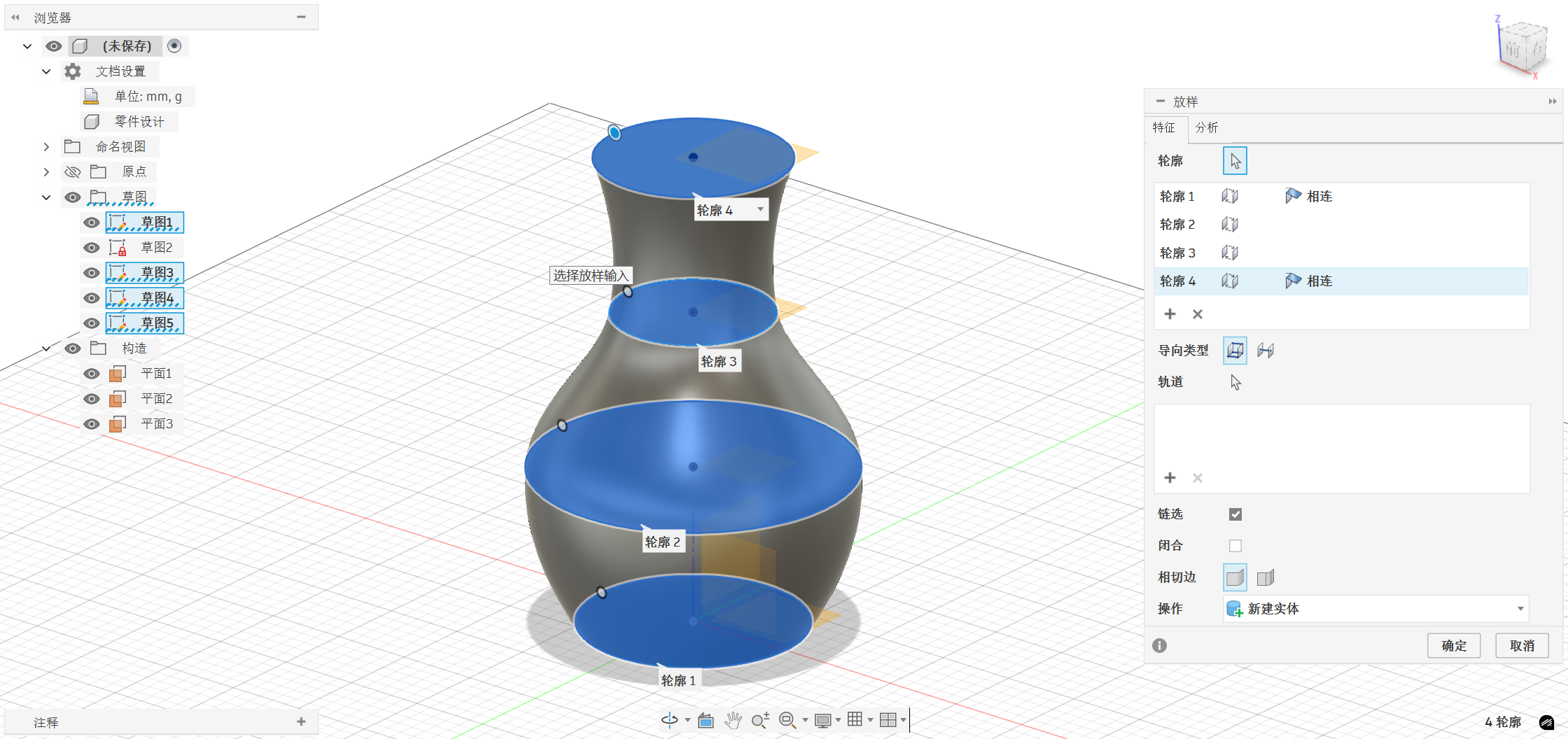Hide 平面1 visibility eye
The width and height of the screenshot is (1568, 739).
(91, 374)
